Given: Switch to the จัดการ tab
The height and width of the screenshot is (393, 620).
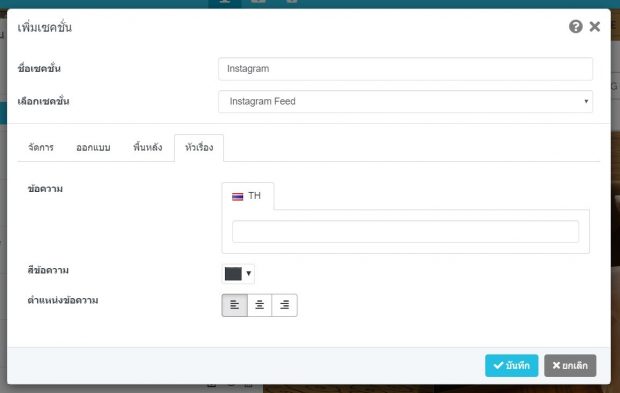Looking at the screenshot, I should (41, 147).
